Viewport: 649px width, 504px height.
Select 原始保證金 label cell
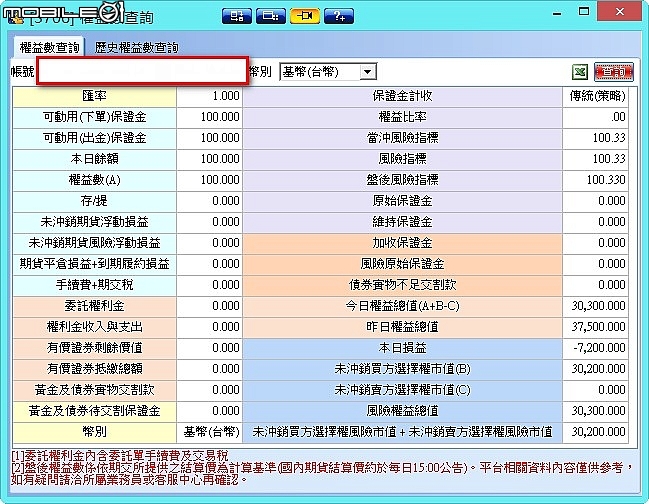[x=402, y=202]
